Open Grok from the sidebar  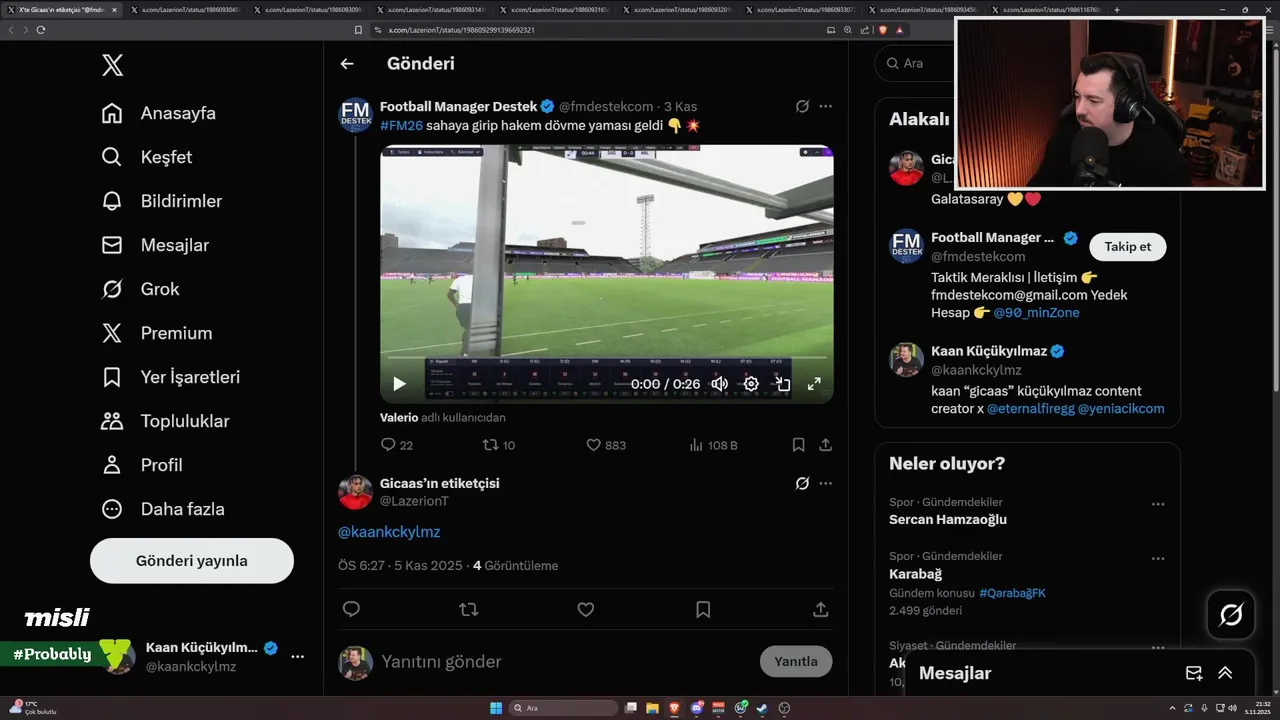click(x=140, y=289)
